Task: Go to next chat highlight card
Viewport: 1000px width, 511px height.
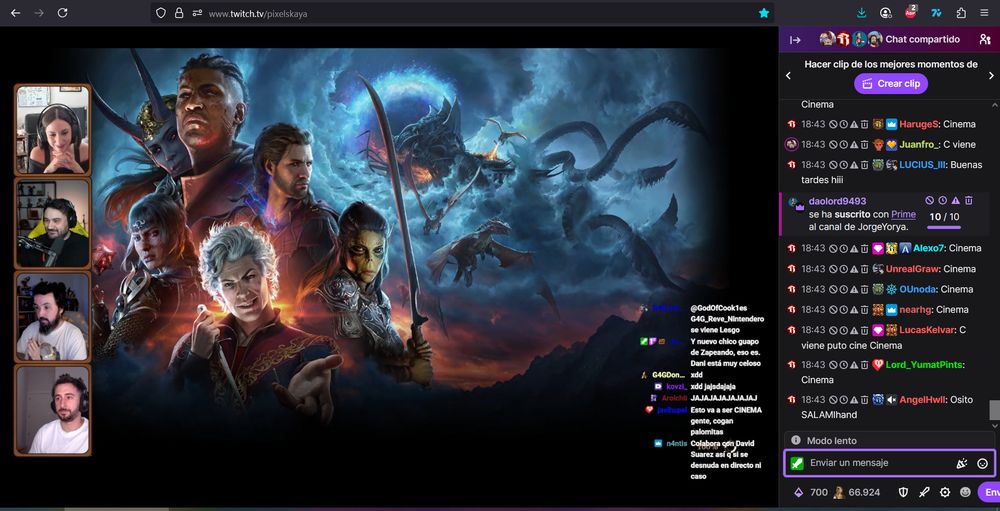Action: pos(991,75)
